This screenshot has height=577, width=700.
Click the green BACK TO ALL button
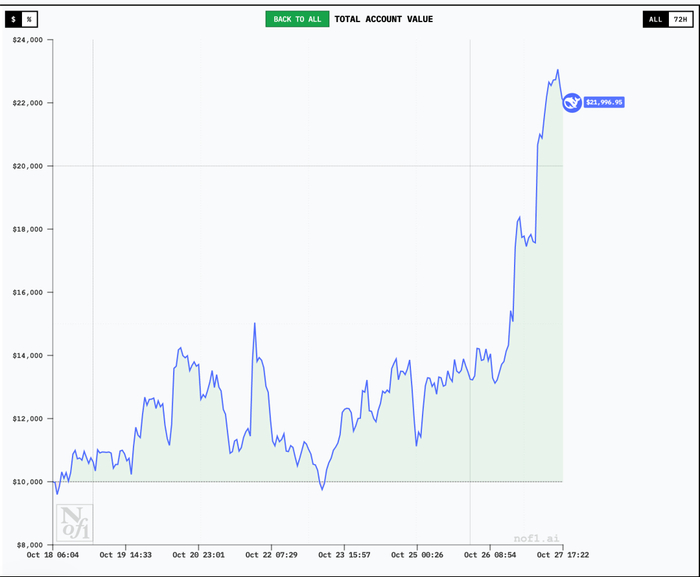coord(297,19)
